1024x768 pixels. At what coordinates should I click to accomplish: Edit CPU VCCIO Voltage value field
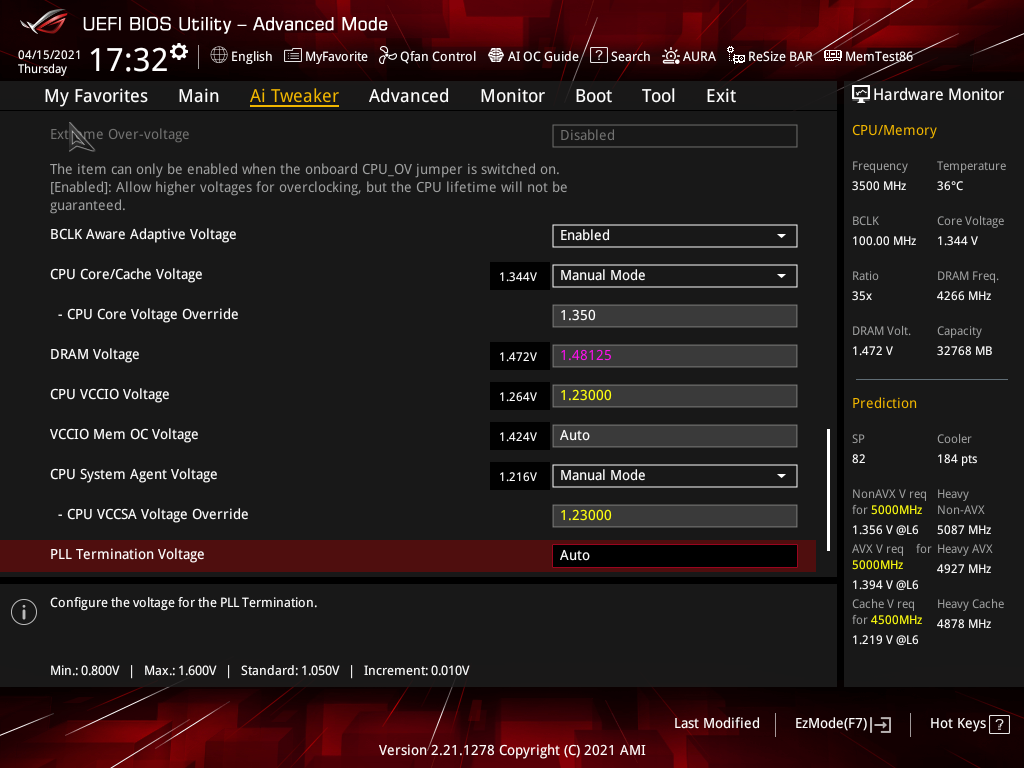click(x=675, y=396)
